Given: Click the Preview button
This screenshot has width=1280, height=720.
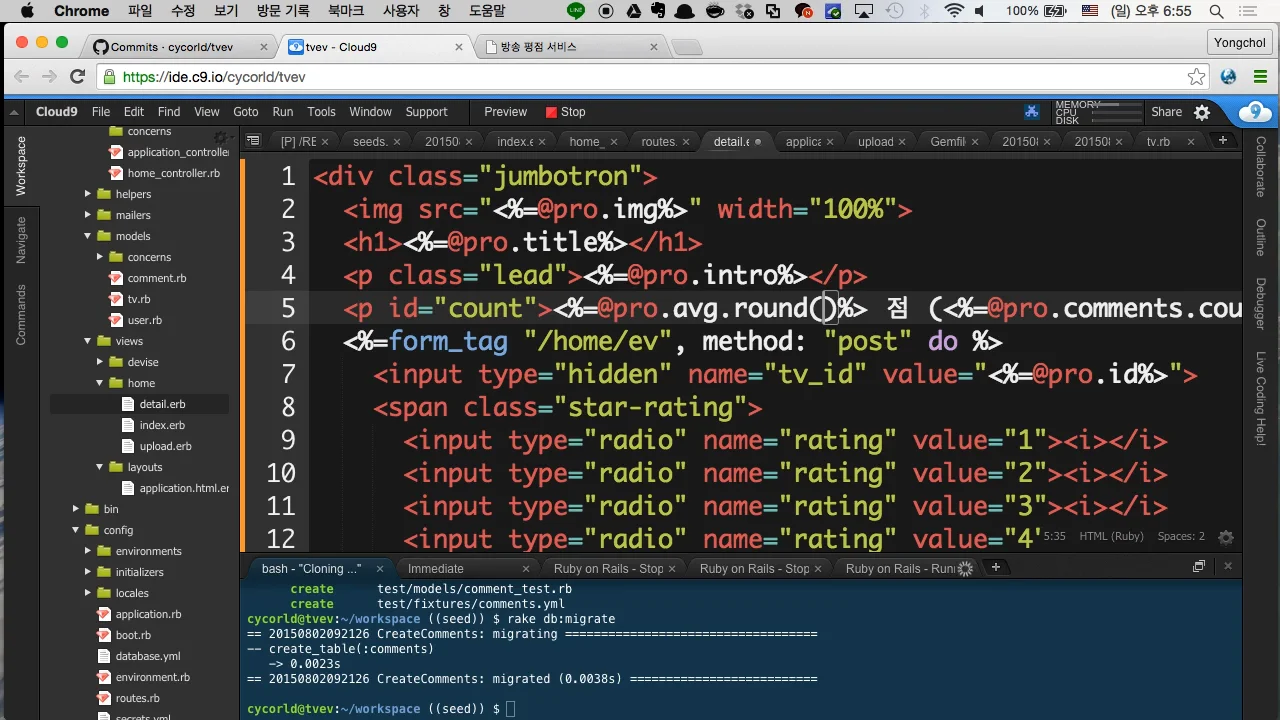Looking at the screenshot, I should (x=506, y=112).
